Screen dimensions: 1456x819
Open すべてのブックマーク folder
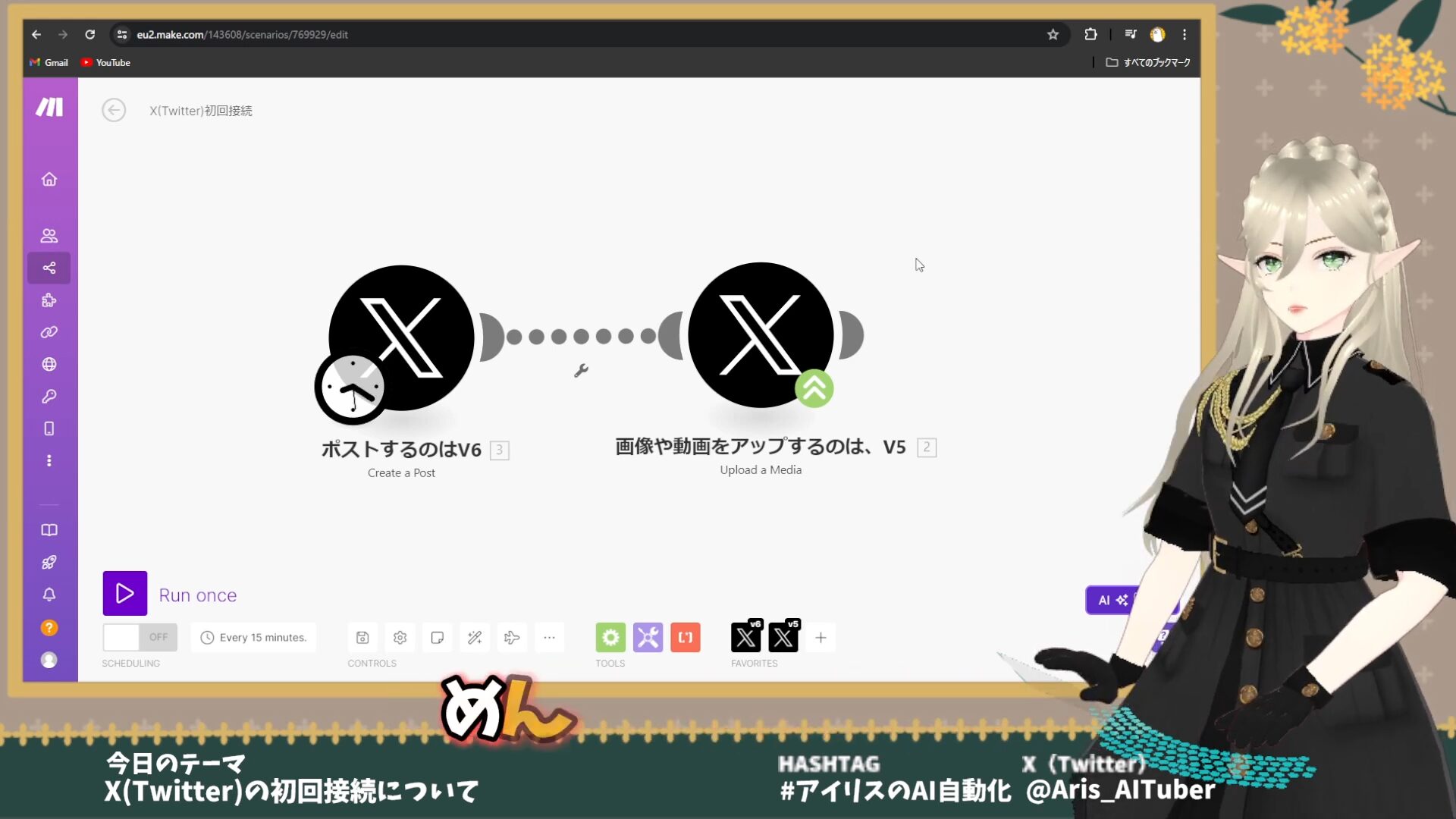[x=1148, y=63]
